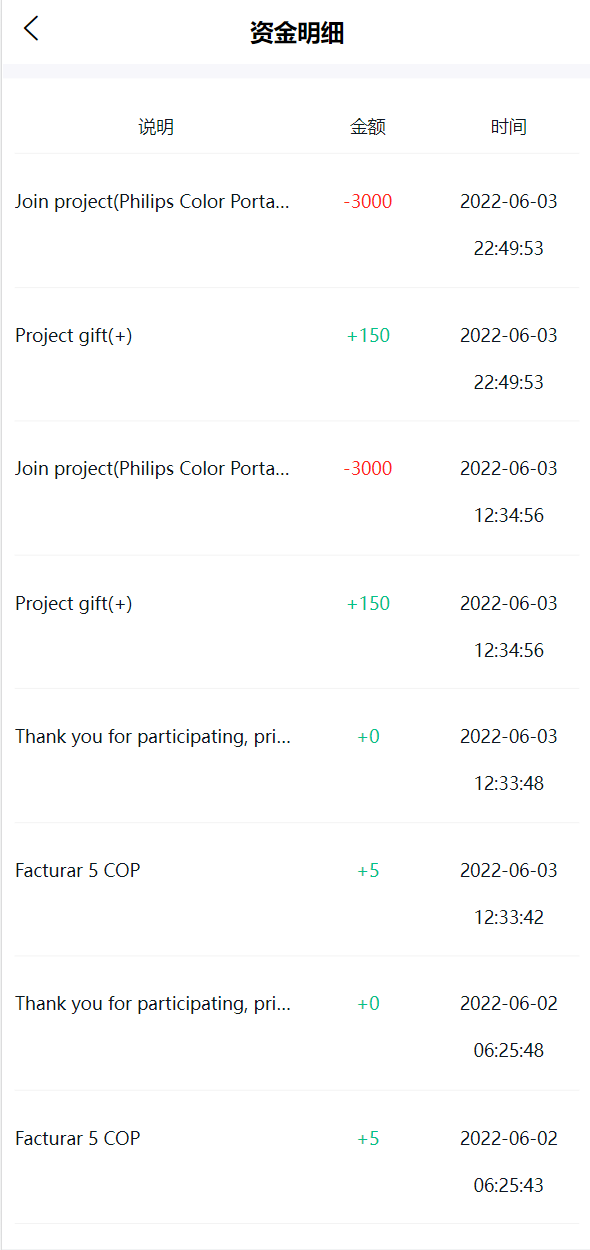
Task: Select the -3000 amount at 12:34:56
Action: (x=368, y=469)
